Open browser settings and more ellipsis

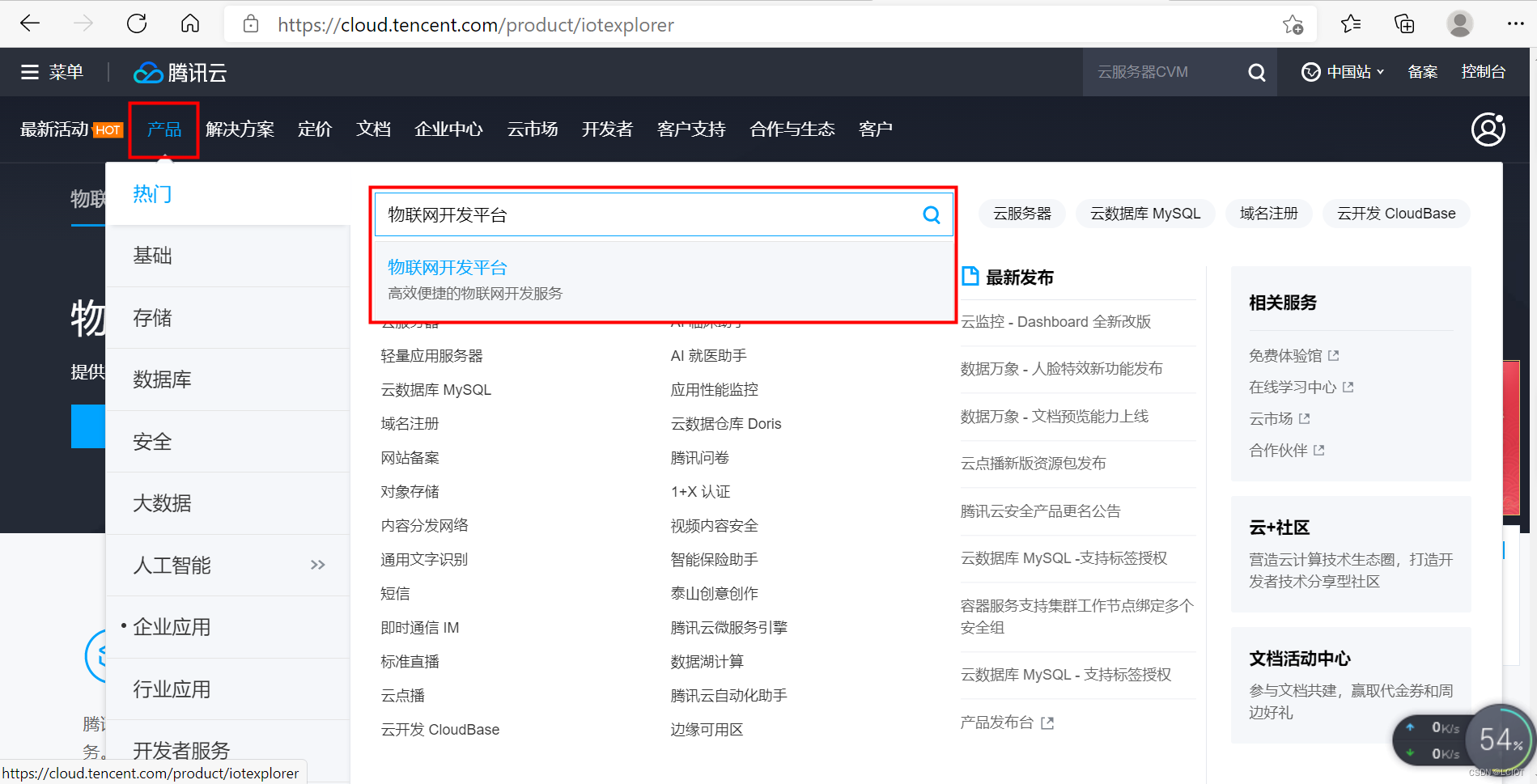pos(1515,24)
